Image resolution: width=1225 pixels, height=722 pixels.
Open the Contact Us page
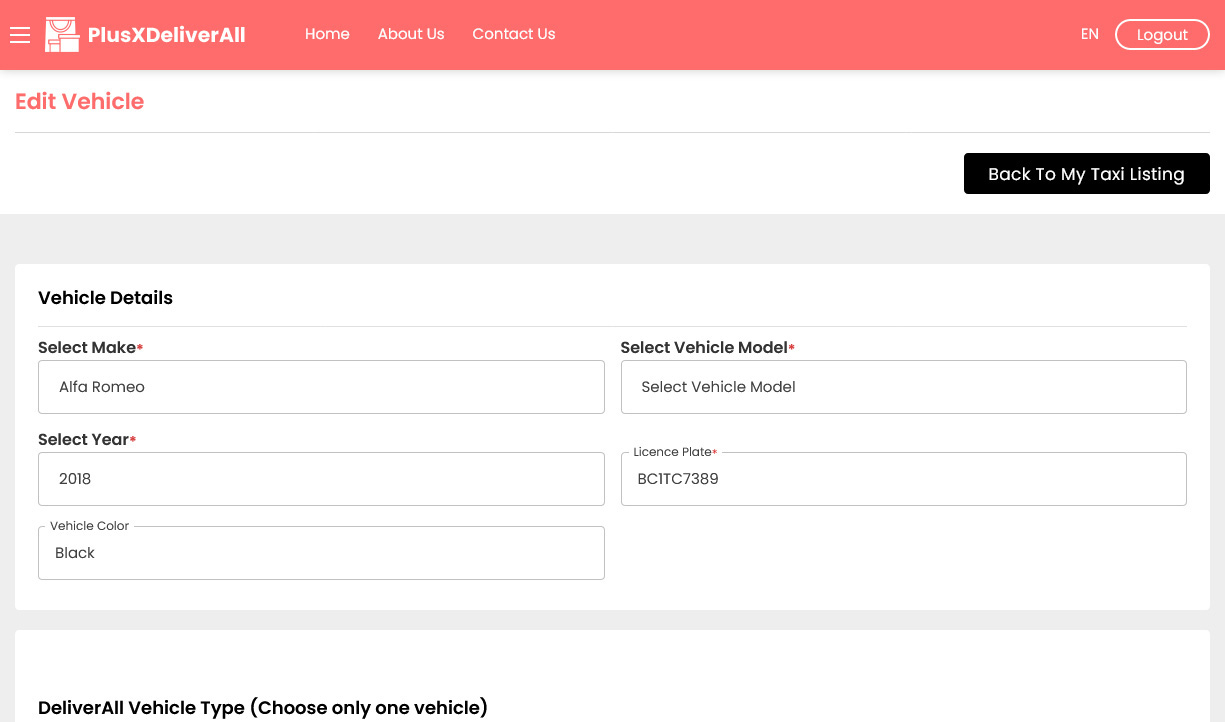coord(514,34)
